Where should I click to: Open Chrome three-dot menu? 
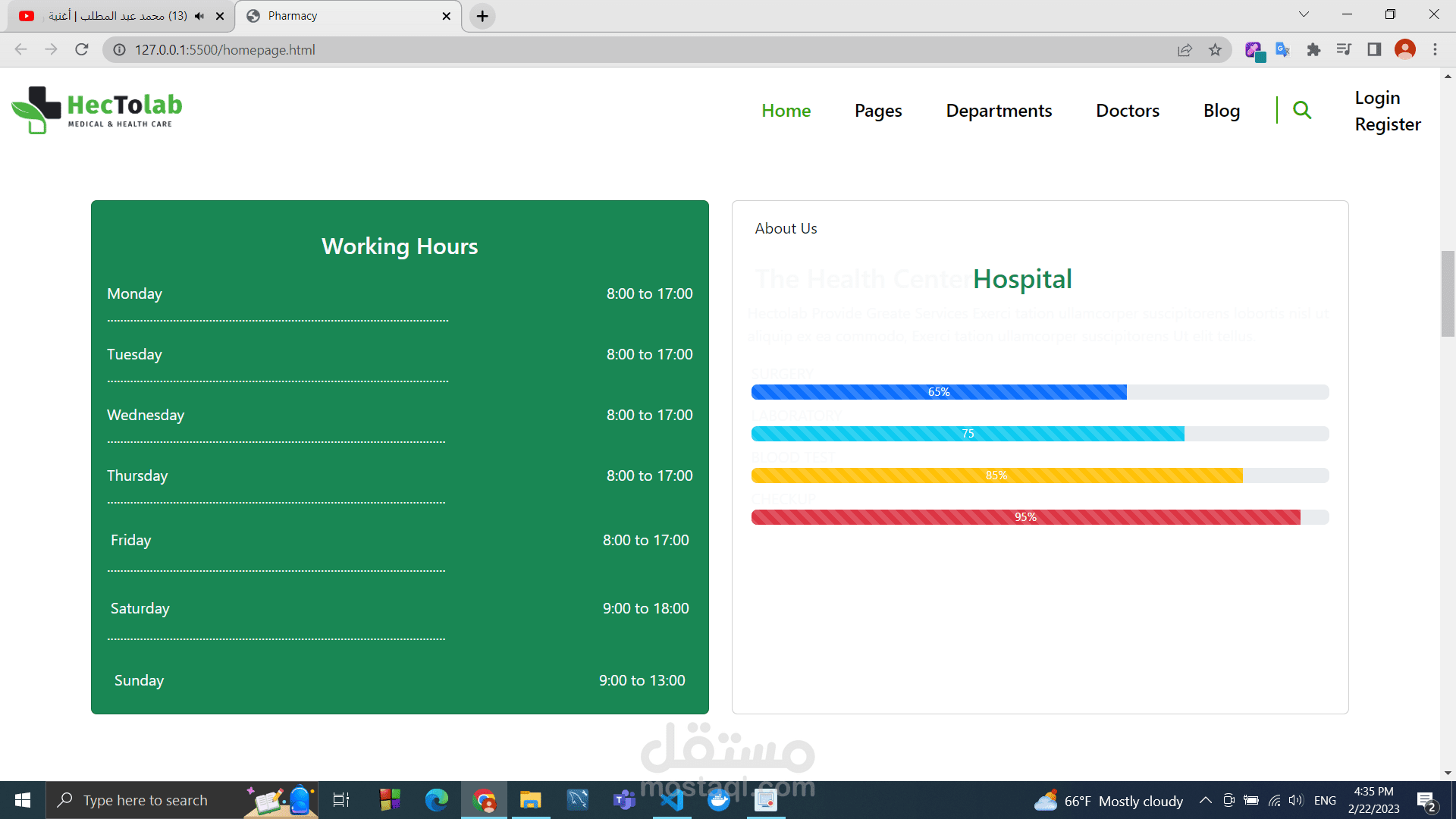click(x=1435, y=50)
